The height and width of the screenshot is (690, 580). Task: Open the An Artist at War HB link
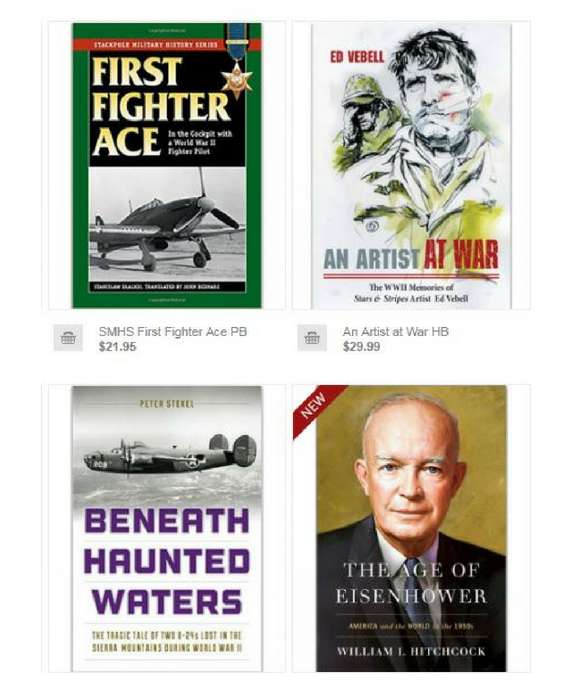point(395,332)
